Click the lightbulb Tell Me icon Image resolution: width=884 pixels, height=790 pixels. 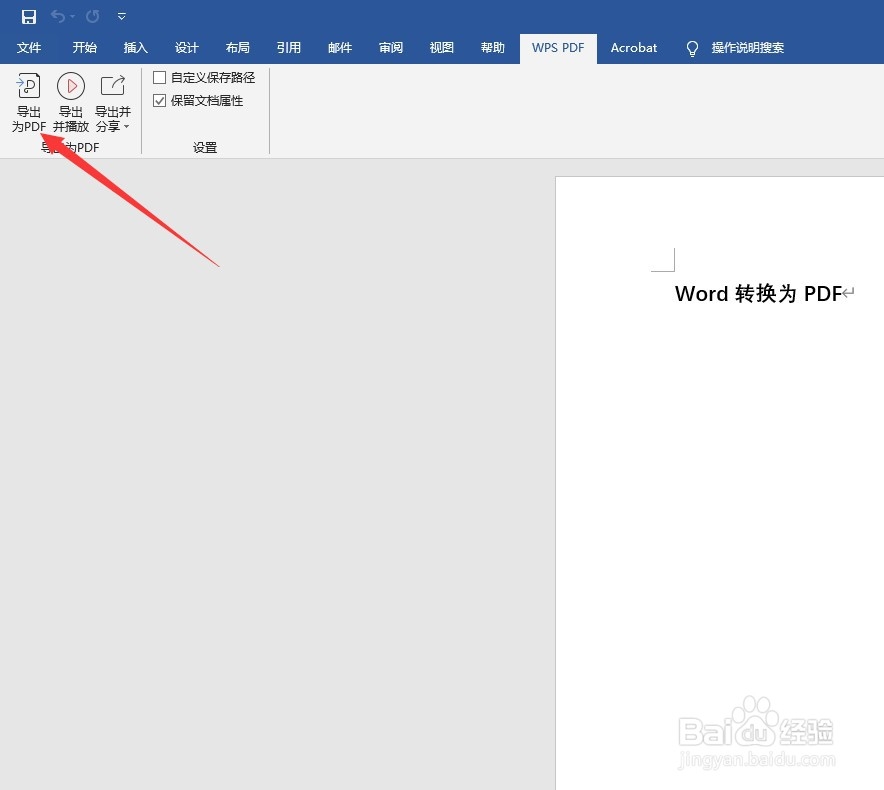point(692,48)
